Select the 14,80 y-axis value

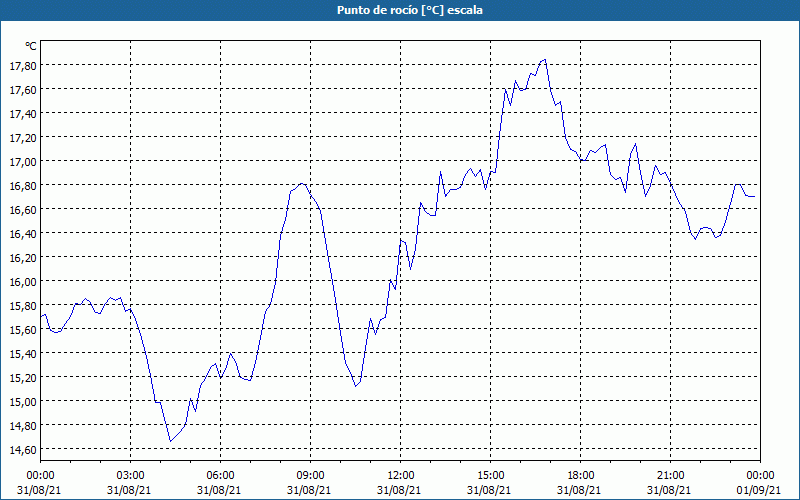[x=23, y=425]
